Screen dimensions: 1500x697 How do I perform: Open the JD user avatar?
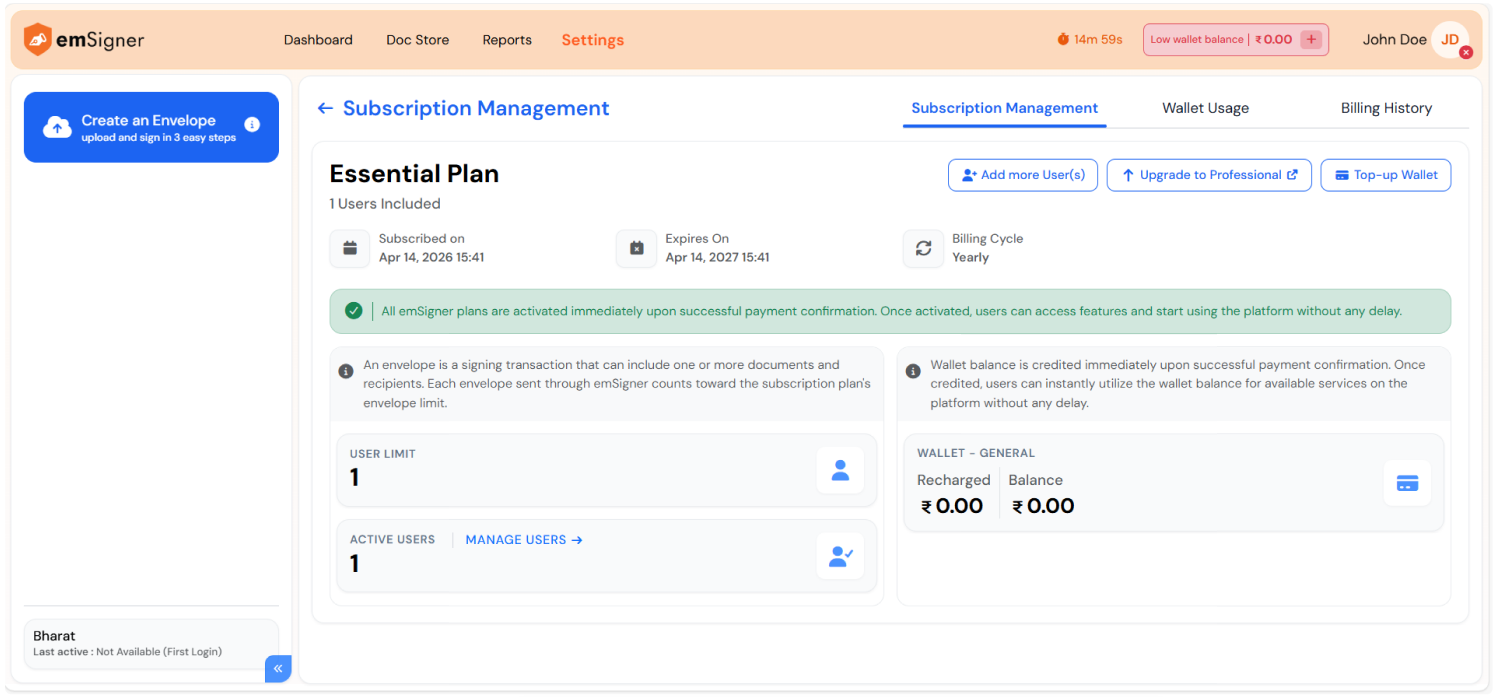[x=1449, y=40]
